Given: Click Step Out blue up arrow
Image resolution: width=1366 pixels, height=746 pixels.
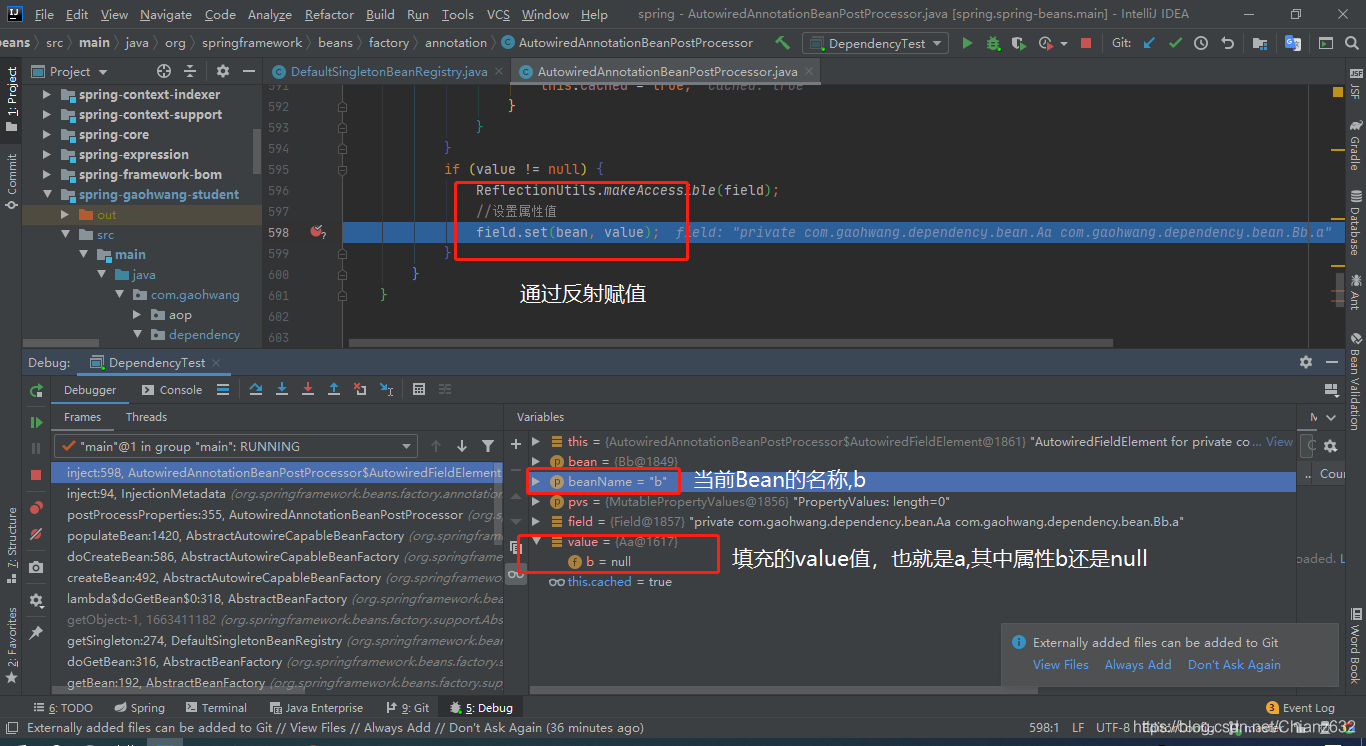Looking at the screenshot, I should [x=334, y=389].
